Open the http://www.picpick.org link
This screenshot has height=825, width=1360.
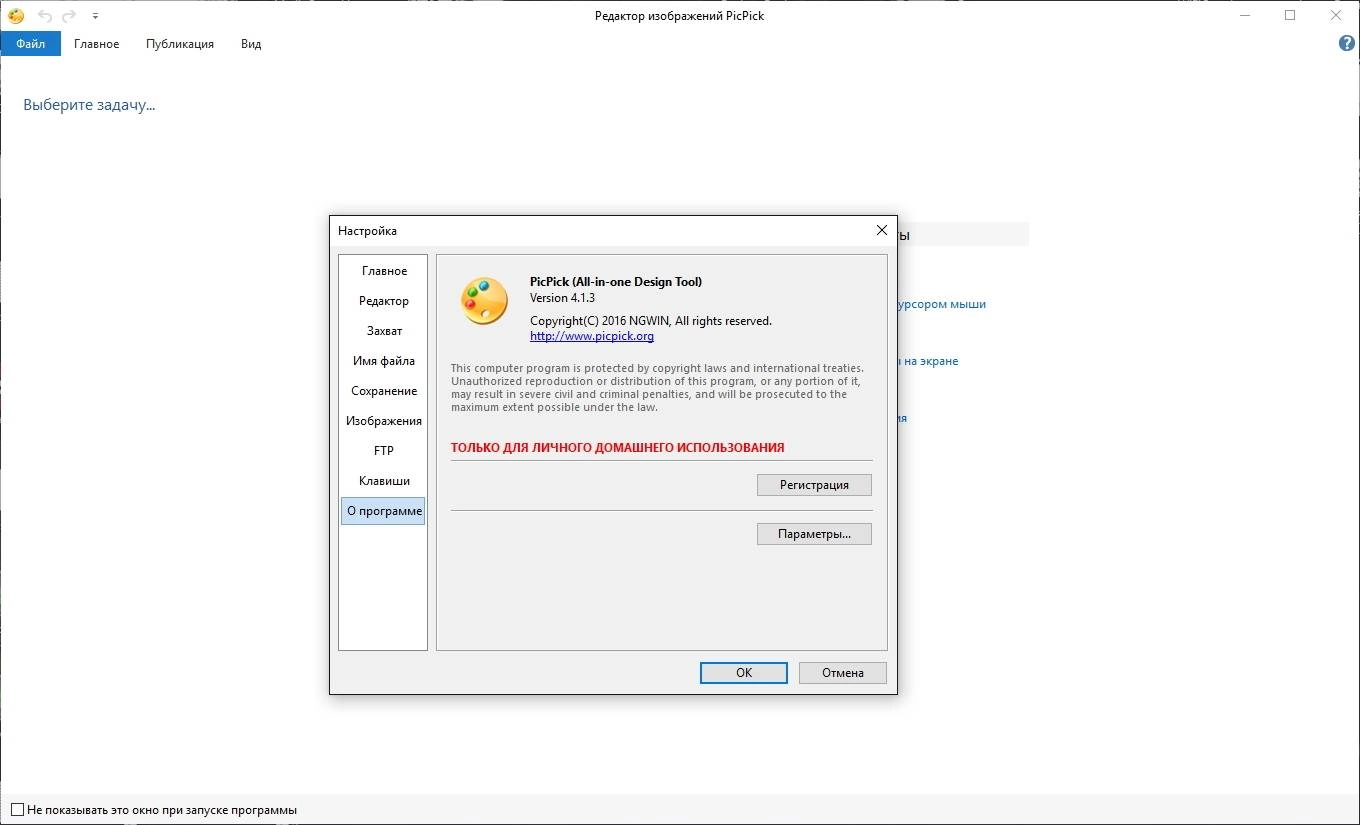click(592, 336)
